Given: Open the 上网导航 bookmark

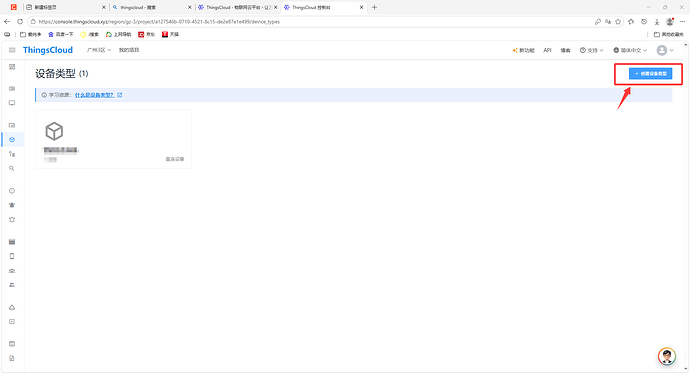Looking at the screenshot, I should 118,34.
